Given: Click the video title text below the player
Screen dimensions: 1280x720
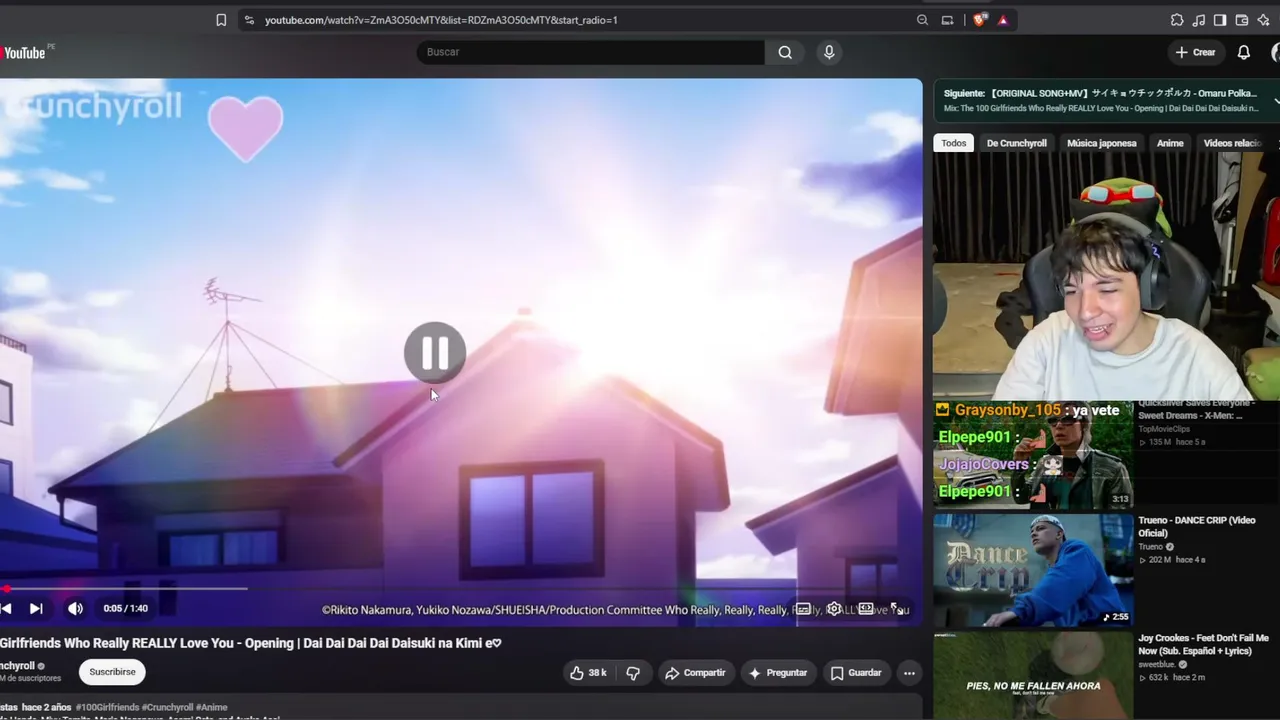Looking at the screenshot, I should point(251,643).
